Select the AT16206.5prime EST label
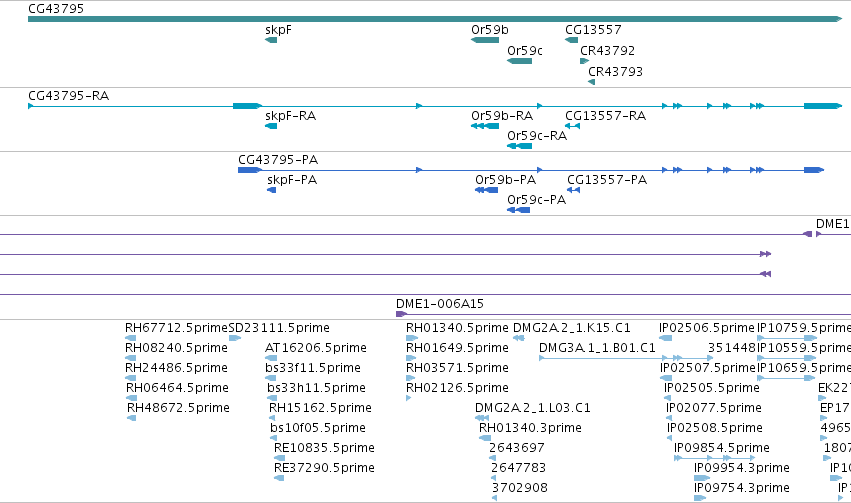 (x=316, y=348)
